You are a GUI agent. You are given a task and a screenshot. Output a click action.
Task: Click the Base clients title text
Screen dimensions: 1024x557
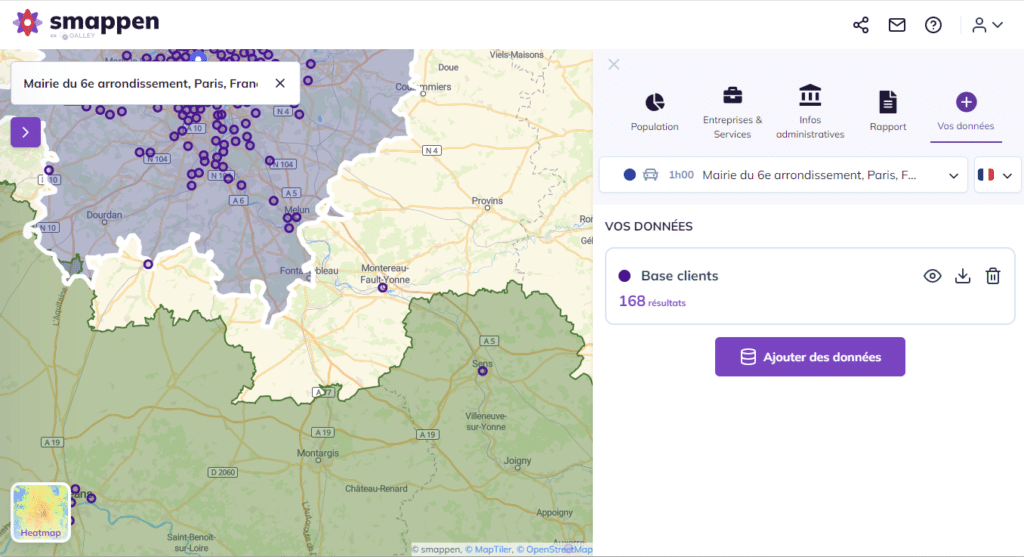tap(679, 276)
